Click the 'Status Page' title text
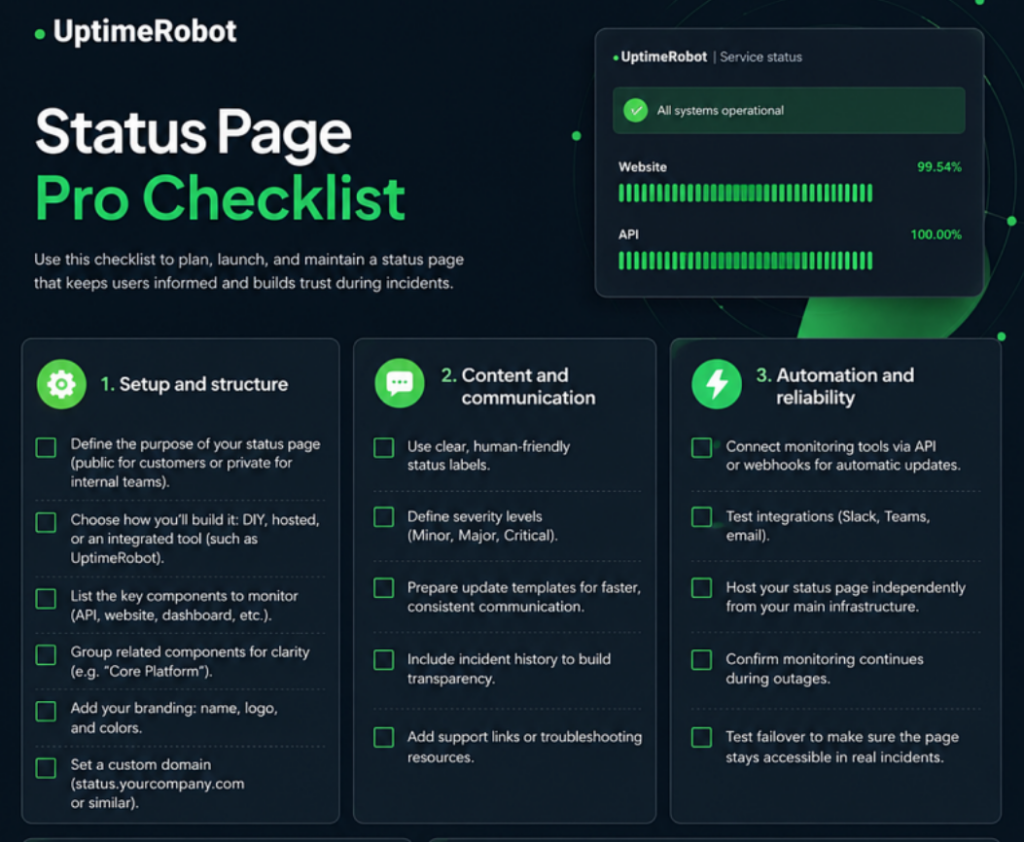The width and height of the screenshot is (1024, 842). click(x=193, y=133)
